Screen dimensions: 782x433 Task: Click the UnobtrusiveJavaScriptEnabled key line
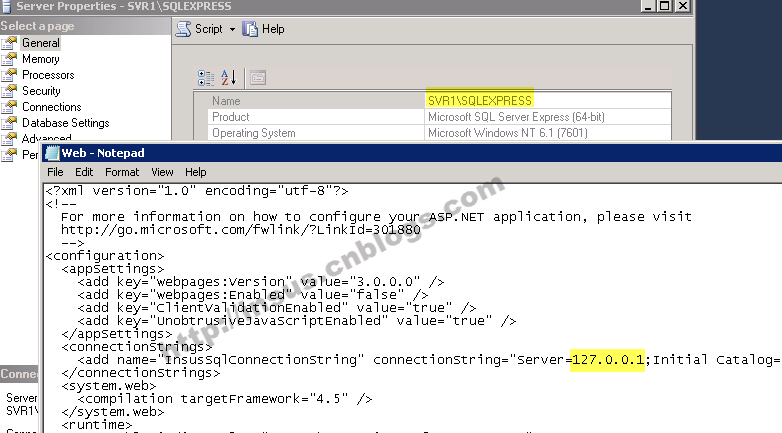pyautogui.click(x=296, y=321)
